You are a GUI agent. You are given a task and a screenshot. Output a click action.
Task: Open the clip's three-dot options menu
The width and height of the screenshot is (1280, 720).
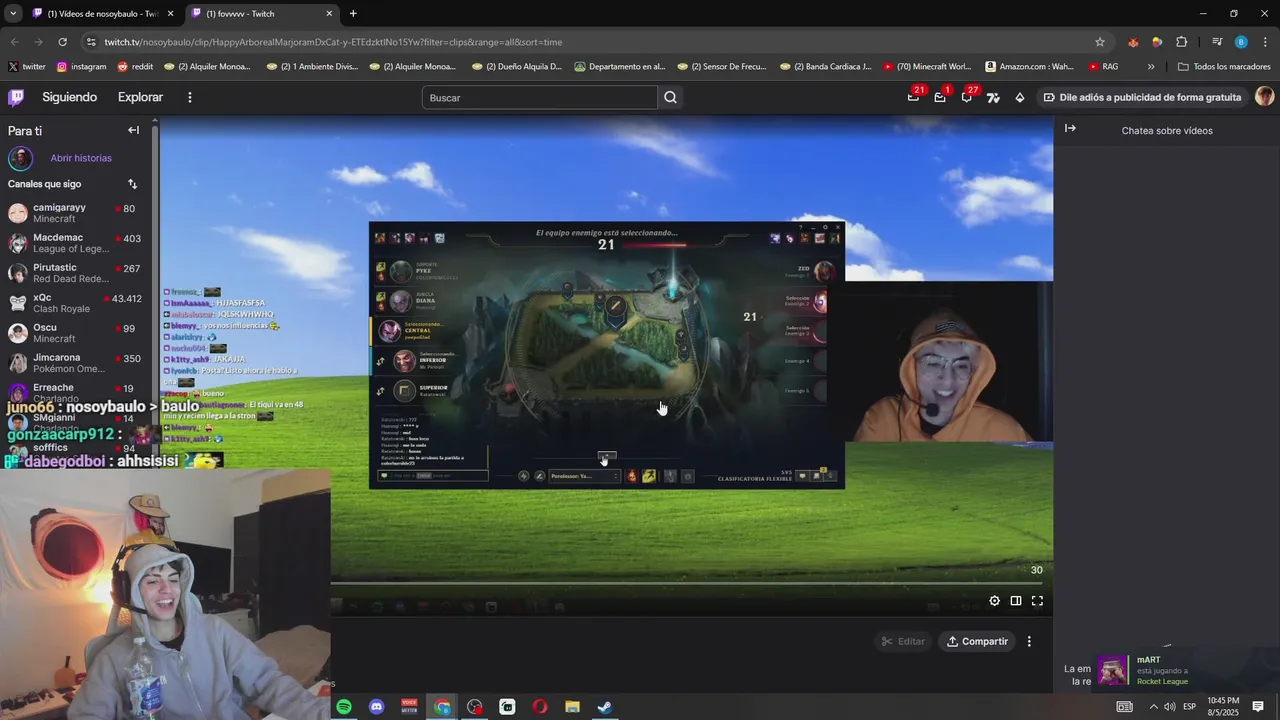[x=1029, y=641]
